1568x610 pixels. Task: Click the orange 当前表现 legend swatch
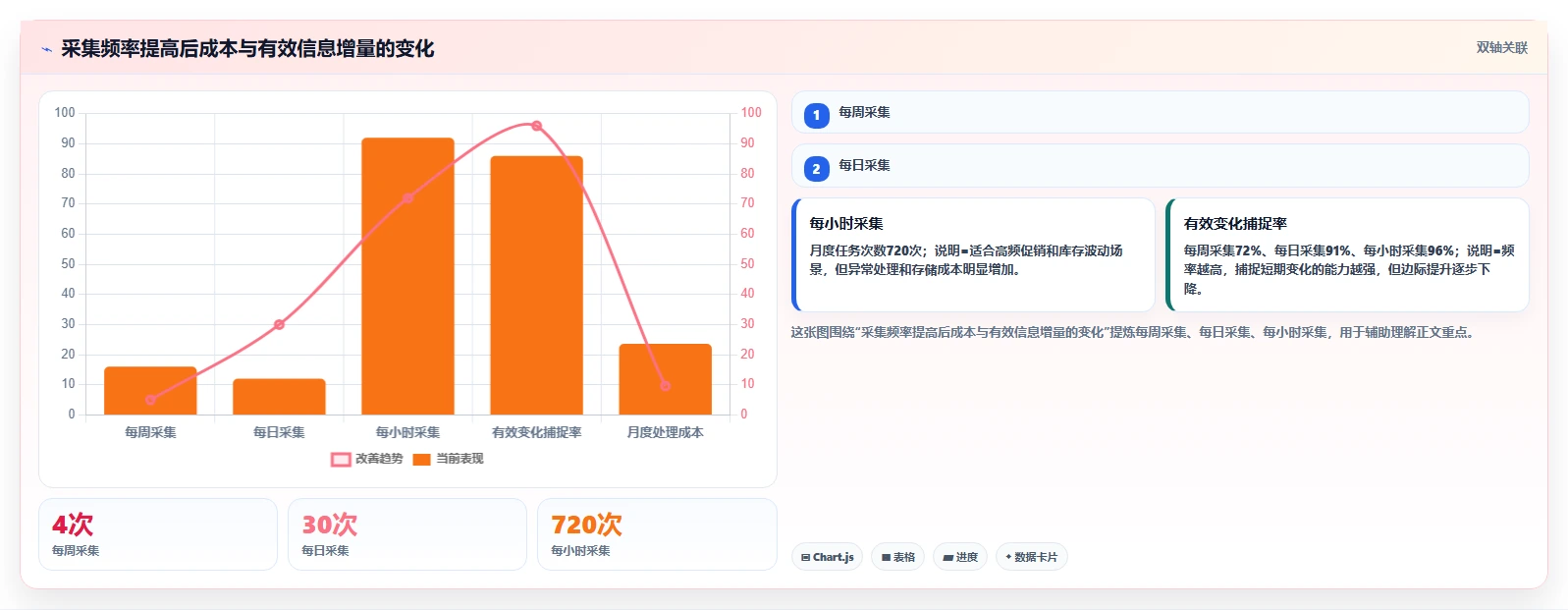pos(422,459)
